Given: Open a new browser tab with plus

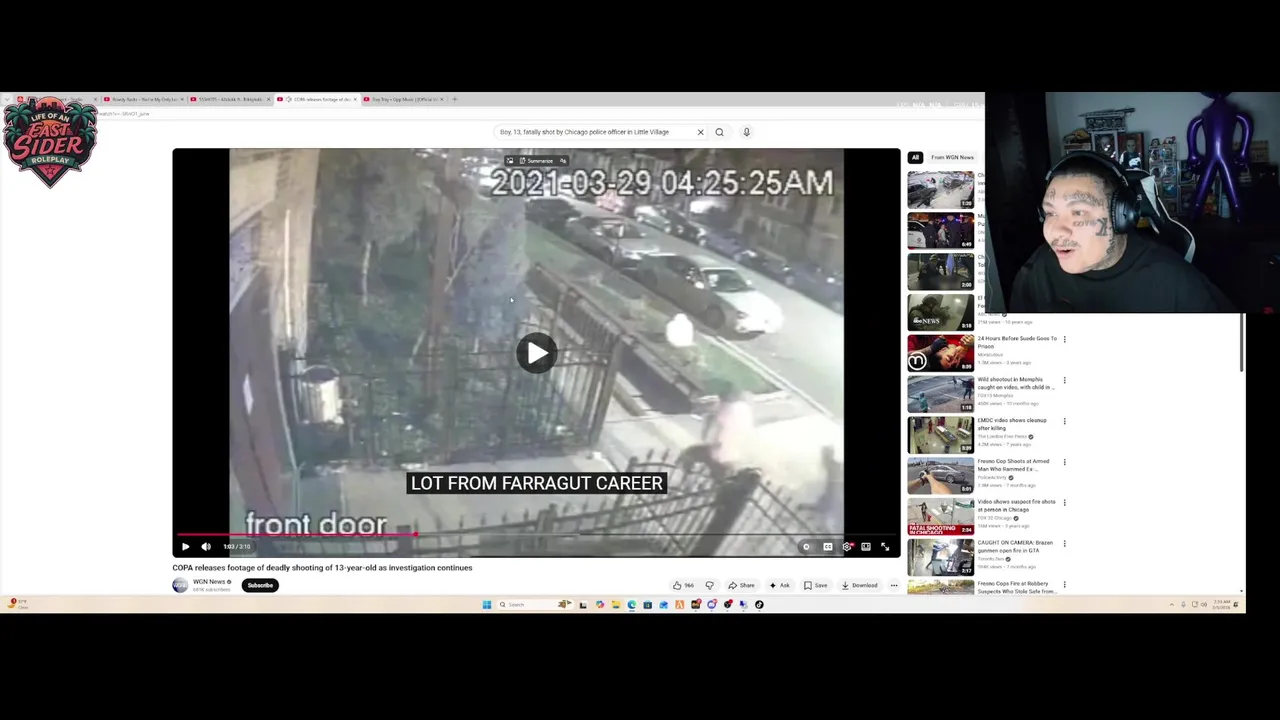Looking at the screenshot, I should [455, 99].
